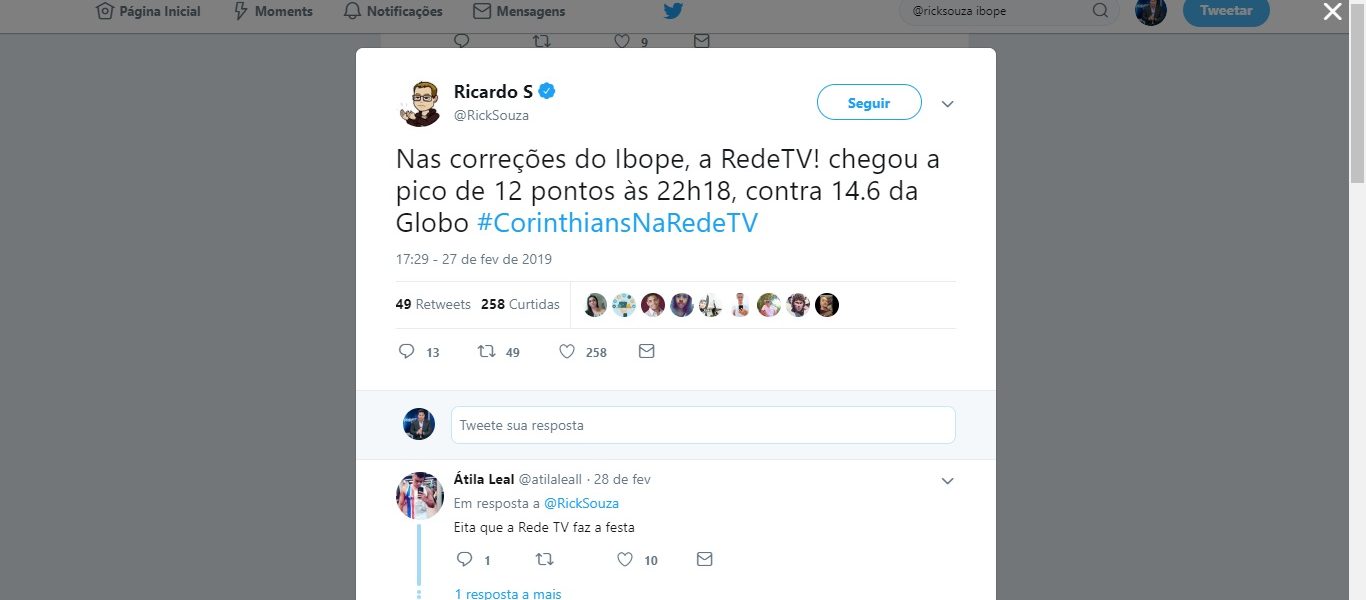This screenshot has height=600, width=1366.
Task: Open the #CorinthiansNaRedeTV hashtag link
Action: (617, 222)
